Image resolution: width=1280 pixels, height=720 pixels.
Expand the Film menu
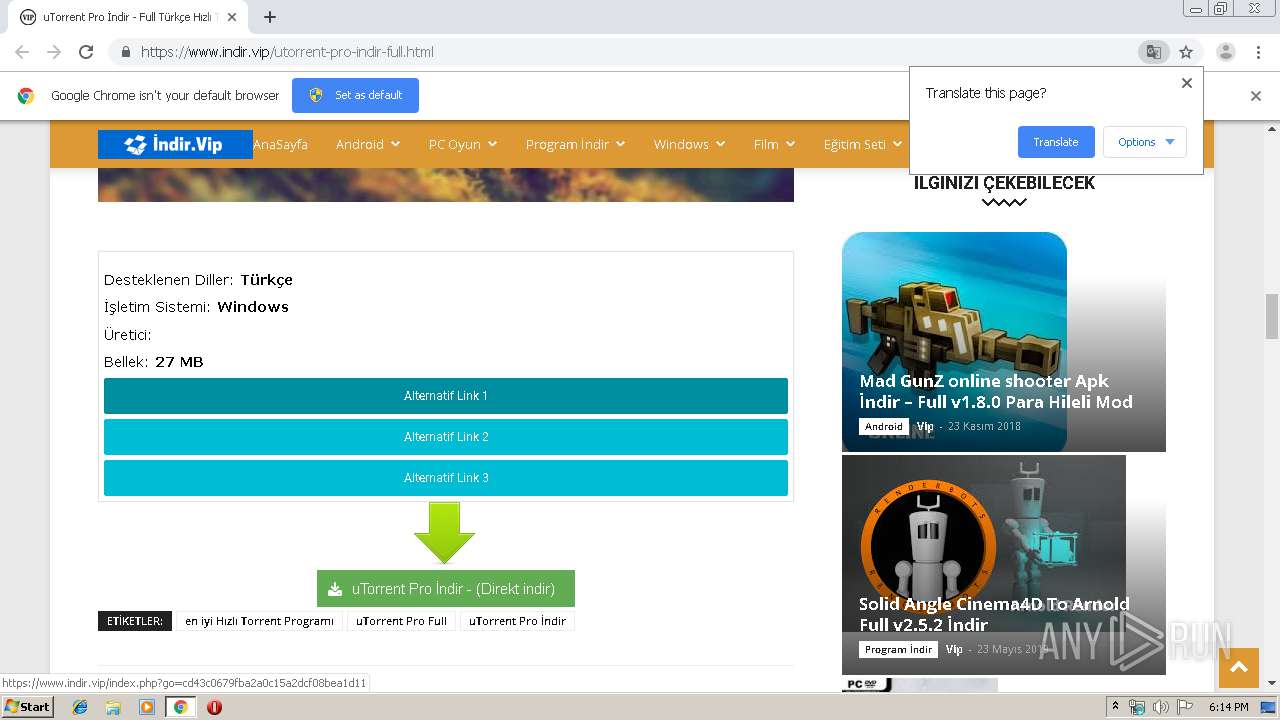tap(774, 144)
